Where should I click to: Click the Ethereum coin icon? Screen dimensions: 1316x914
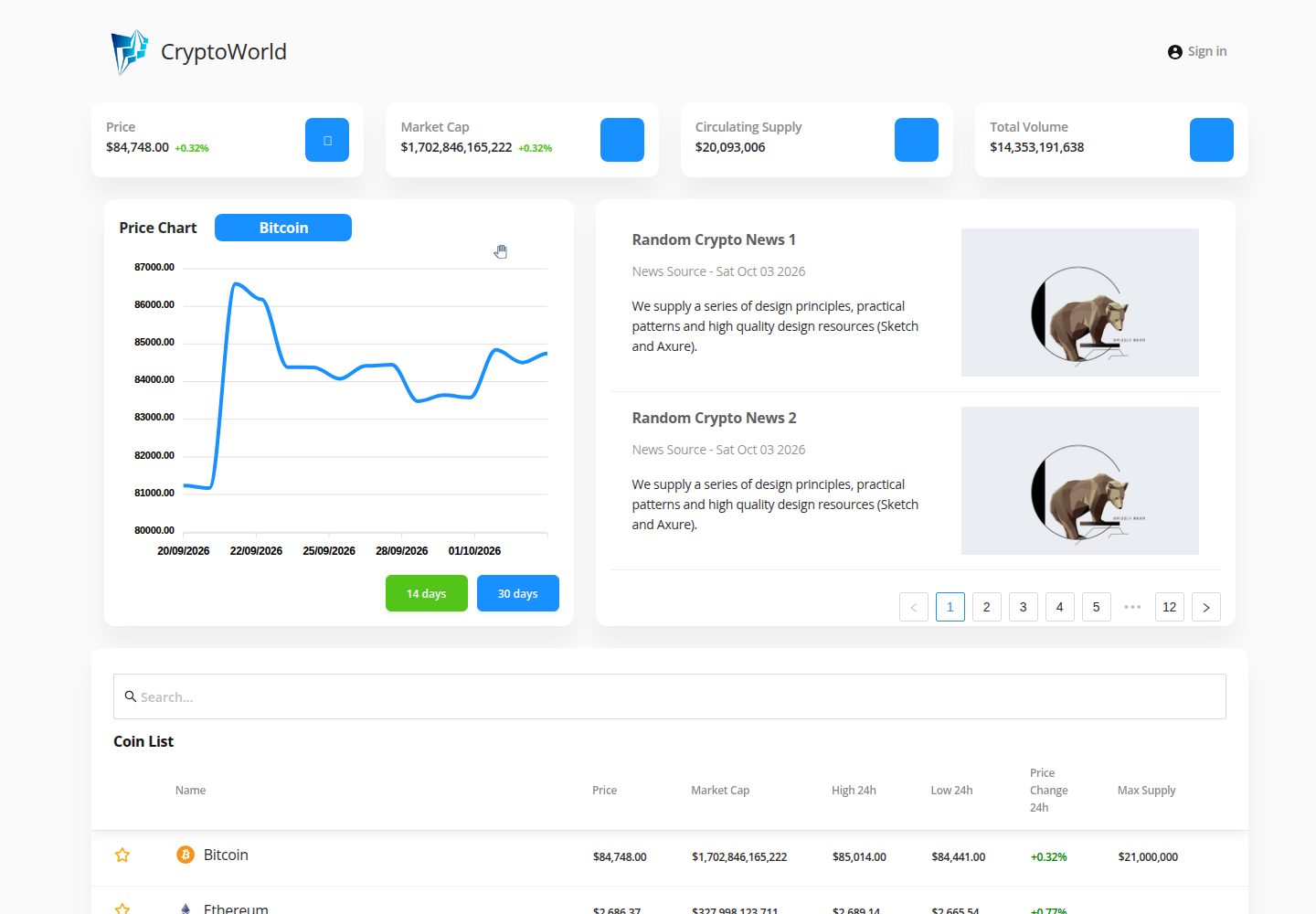point(186,909)
